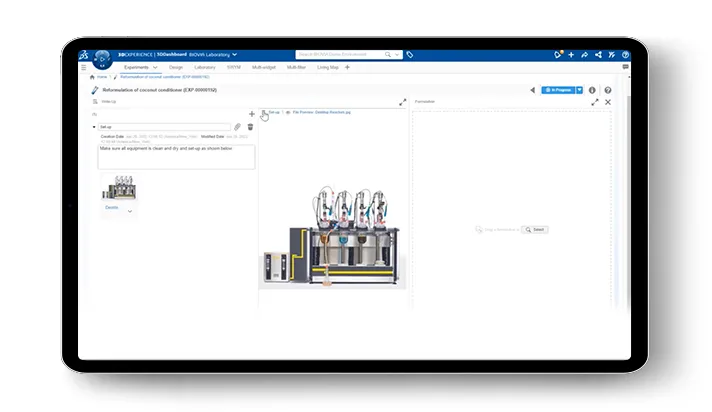This screenshot has width=712, height=412.
Task: Open the reactor image thumbnail
Action: (x=119, y=188)
